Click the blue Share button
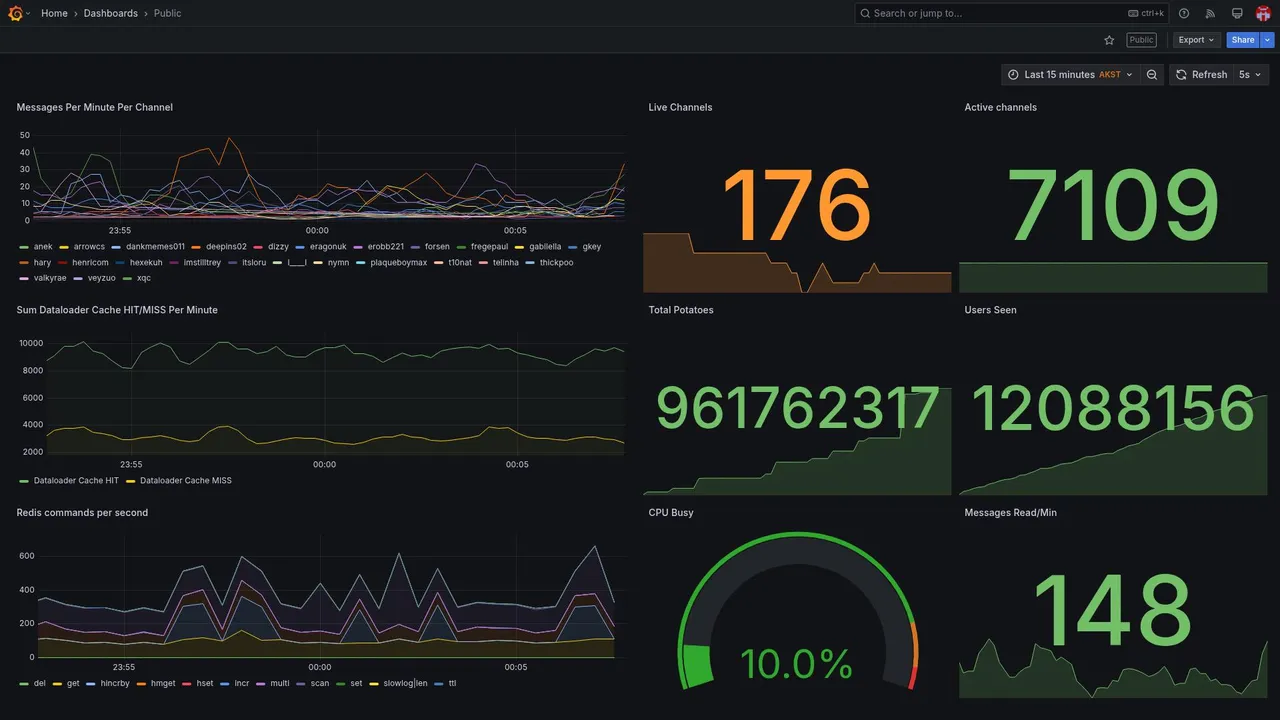Screen dimensions: 1280x720 [1243, 40]
